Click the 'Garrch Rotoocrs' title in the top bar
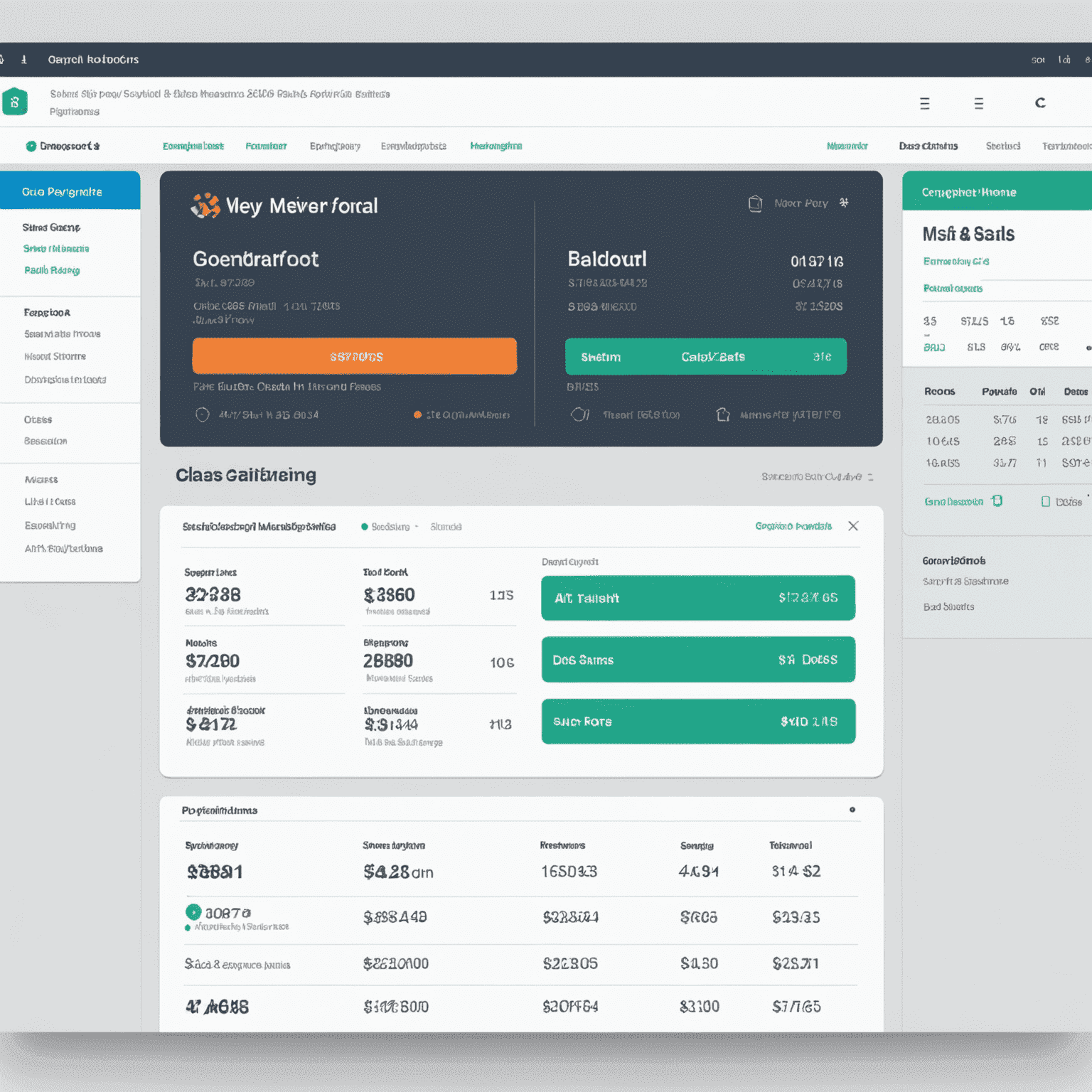This screenshot has width=1092, height=1092. point(93,60)
